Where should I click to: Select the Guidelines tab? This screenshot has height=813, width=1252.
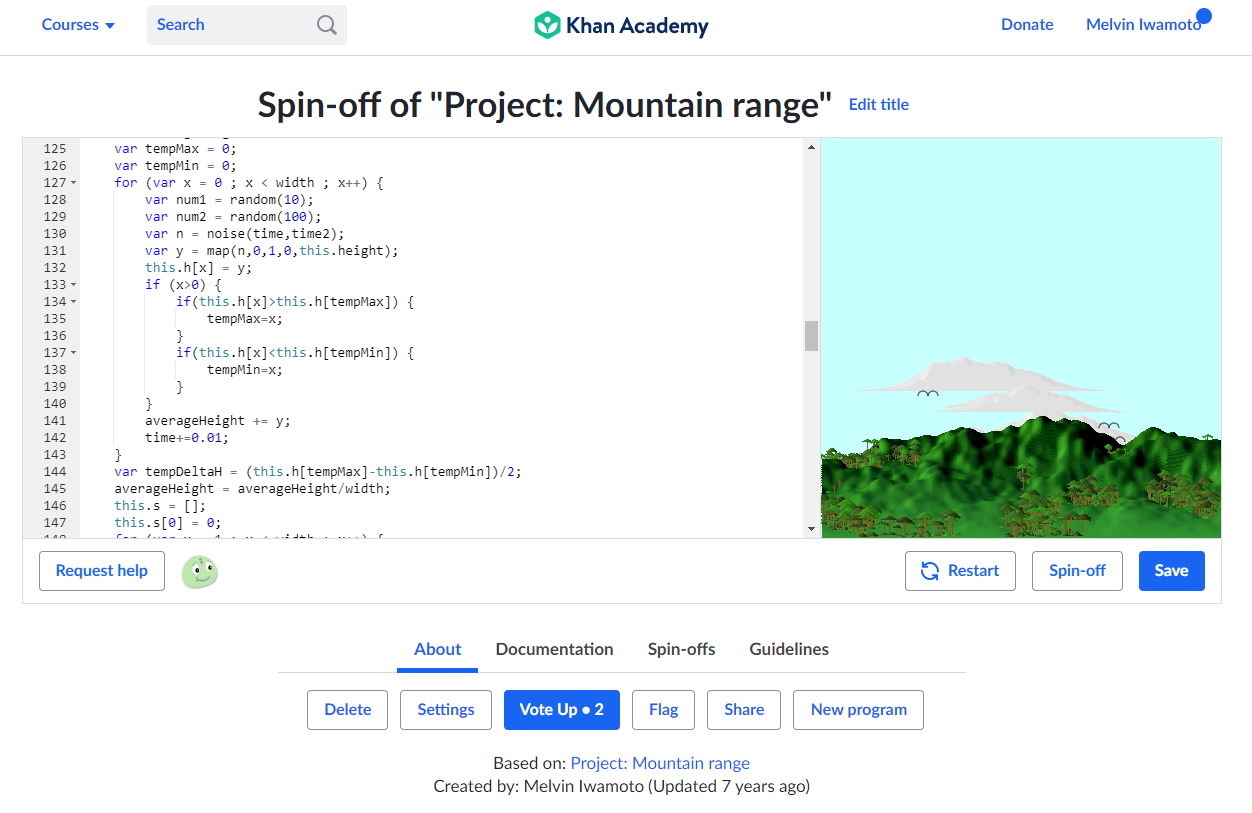[x=789, y=649]
